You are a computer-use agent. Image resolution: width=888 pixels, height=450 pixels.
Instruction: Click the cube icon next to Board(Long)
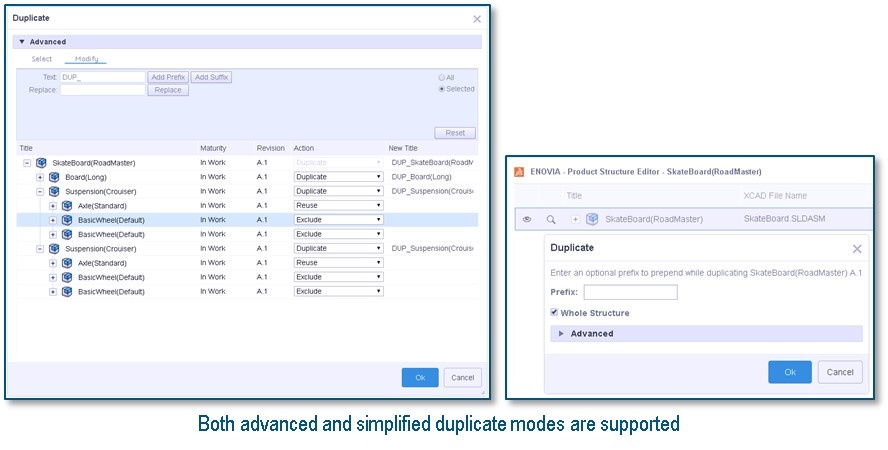54,177
